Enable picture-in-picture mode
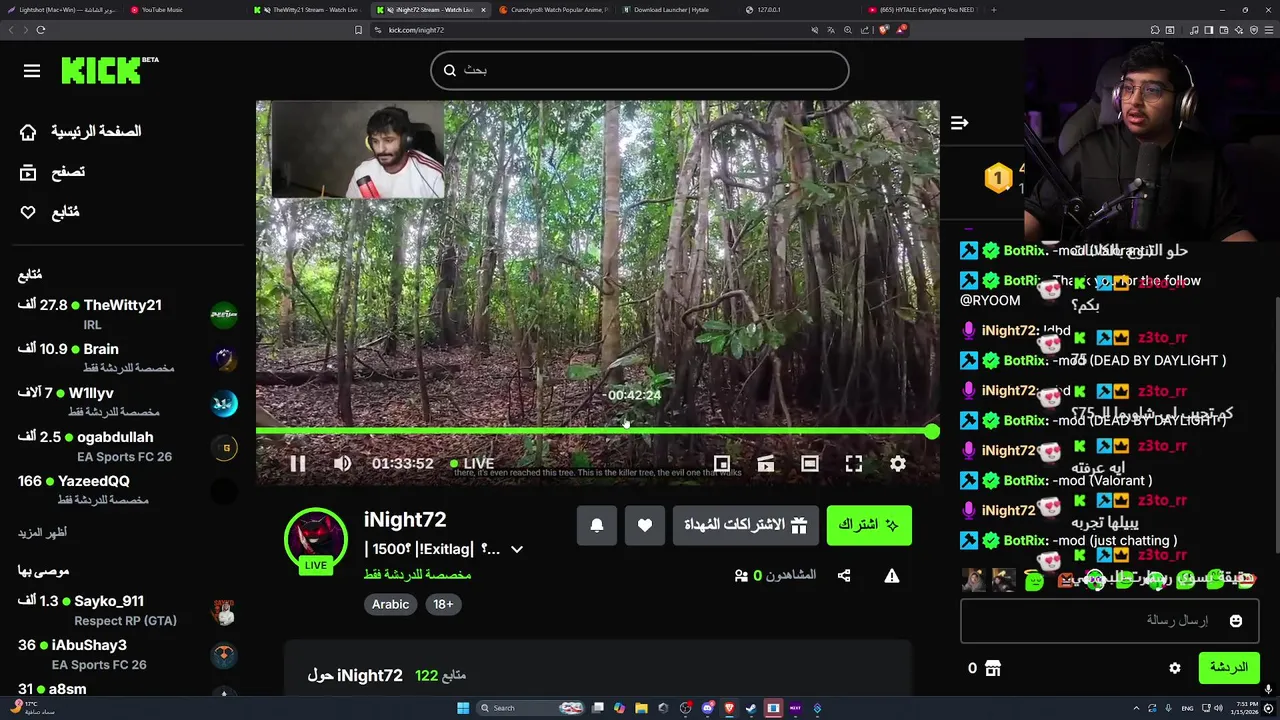Image resolution: width=1280 pixels, height=720 pixels. coord(721,463)
